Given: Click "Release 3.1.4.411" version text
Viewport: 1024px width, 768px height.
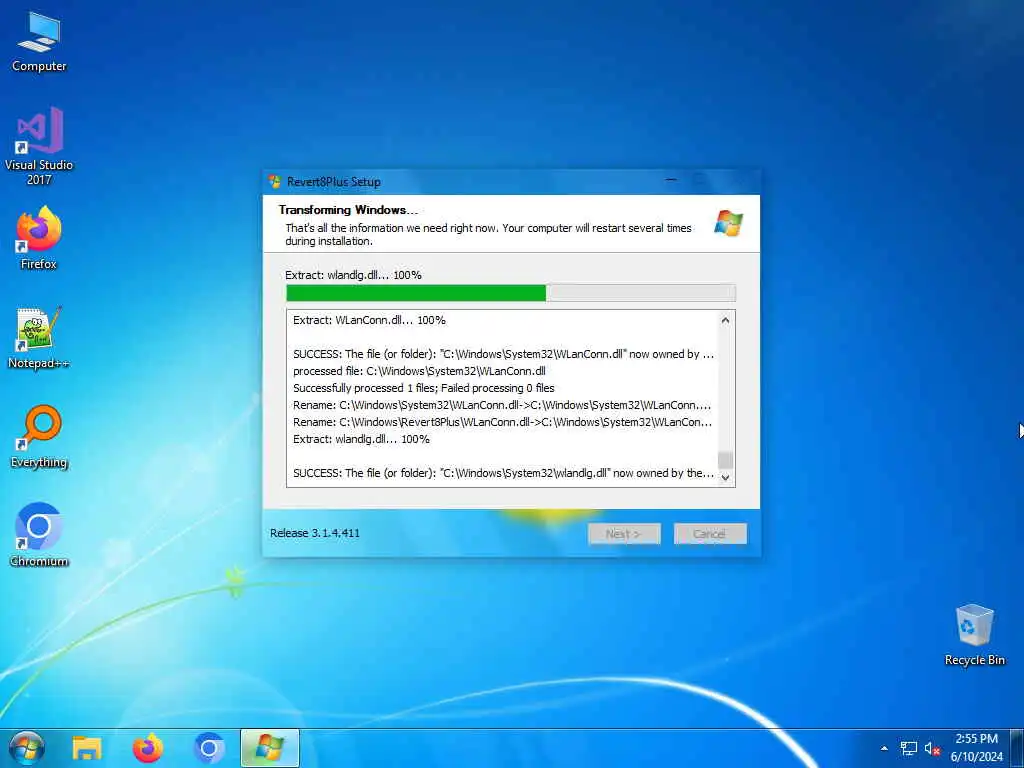Looking at the screenshot, I should point(315,533).
